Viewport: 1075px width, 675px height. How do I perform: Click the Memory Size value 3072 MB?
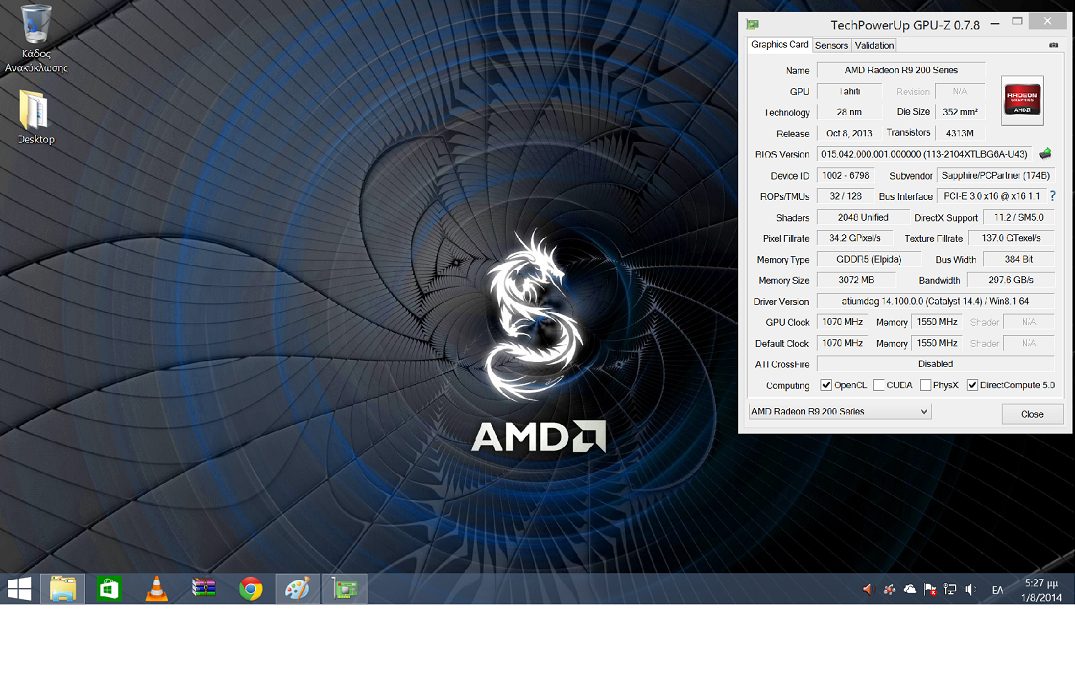click(856, 280)
